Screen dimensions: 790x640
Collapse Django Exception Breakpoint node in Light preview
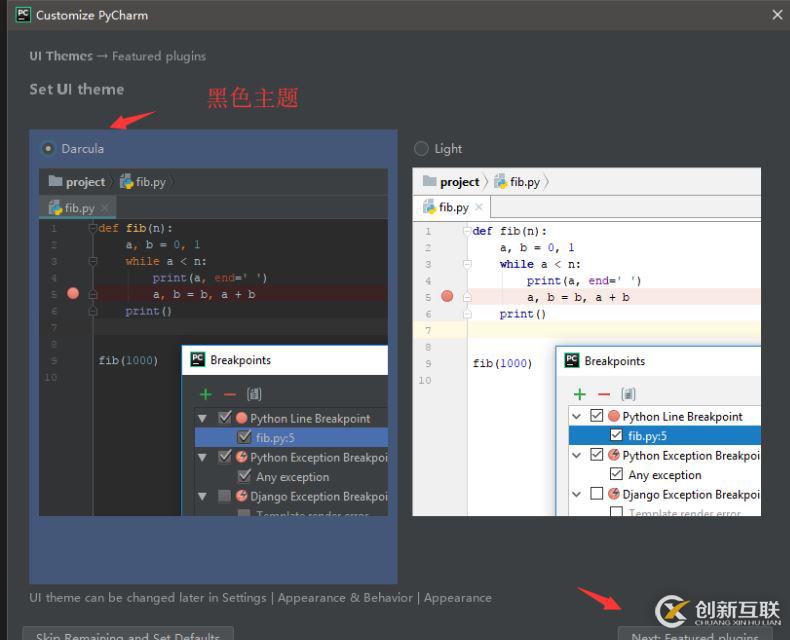[576, 494]
